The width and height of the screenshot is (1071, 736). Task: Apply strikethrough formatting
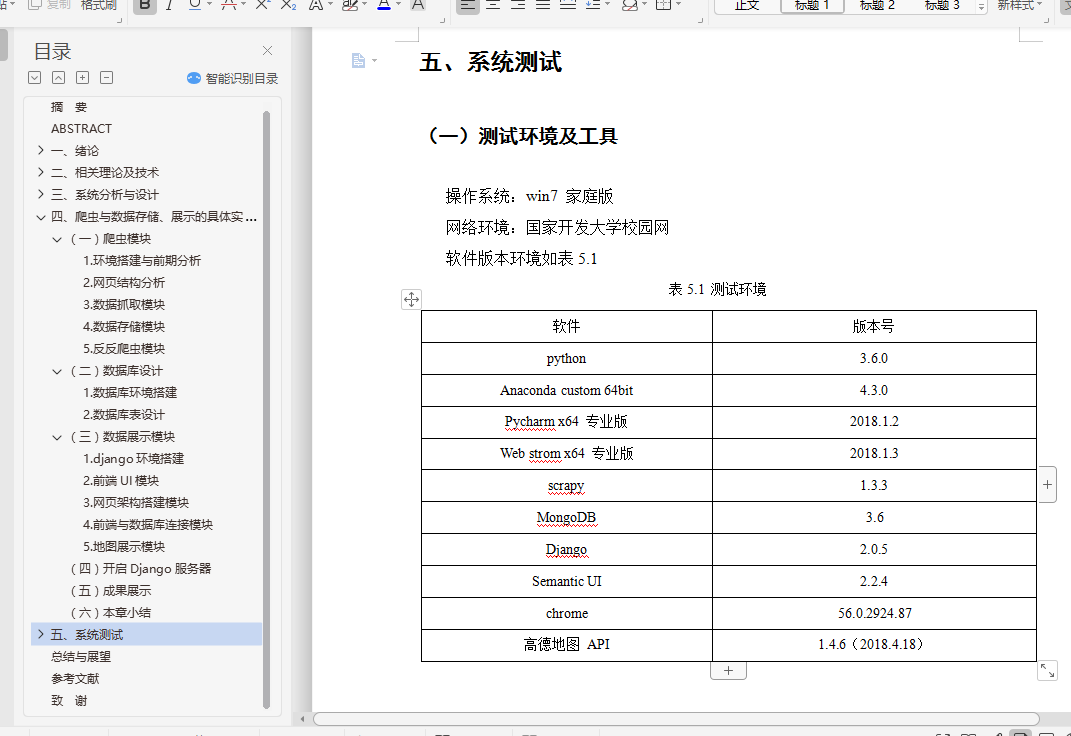(x=229, y=5)
